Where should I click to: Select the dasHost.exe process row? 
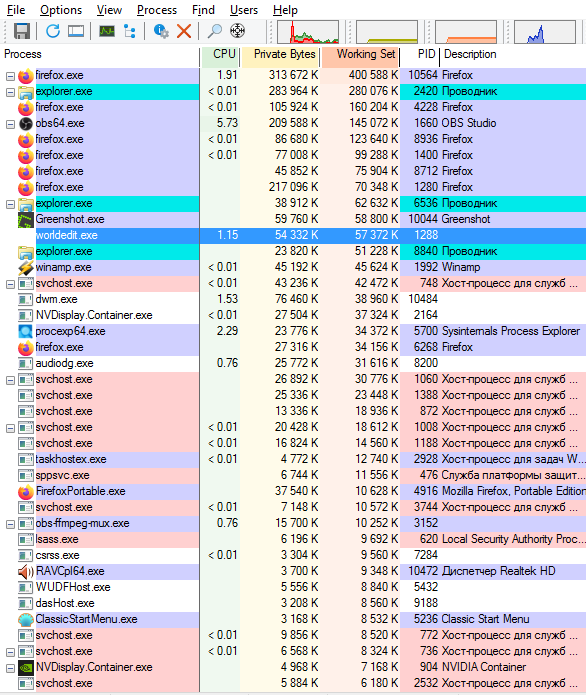pos(293,603)
